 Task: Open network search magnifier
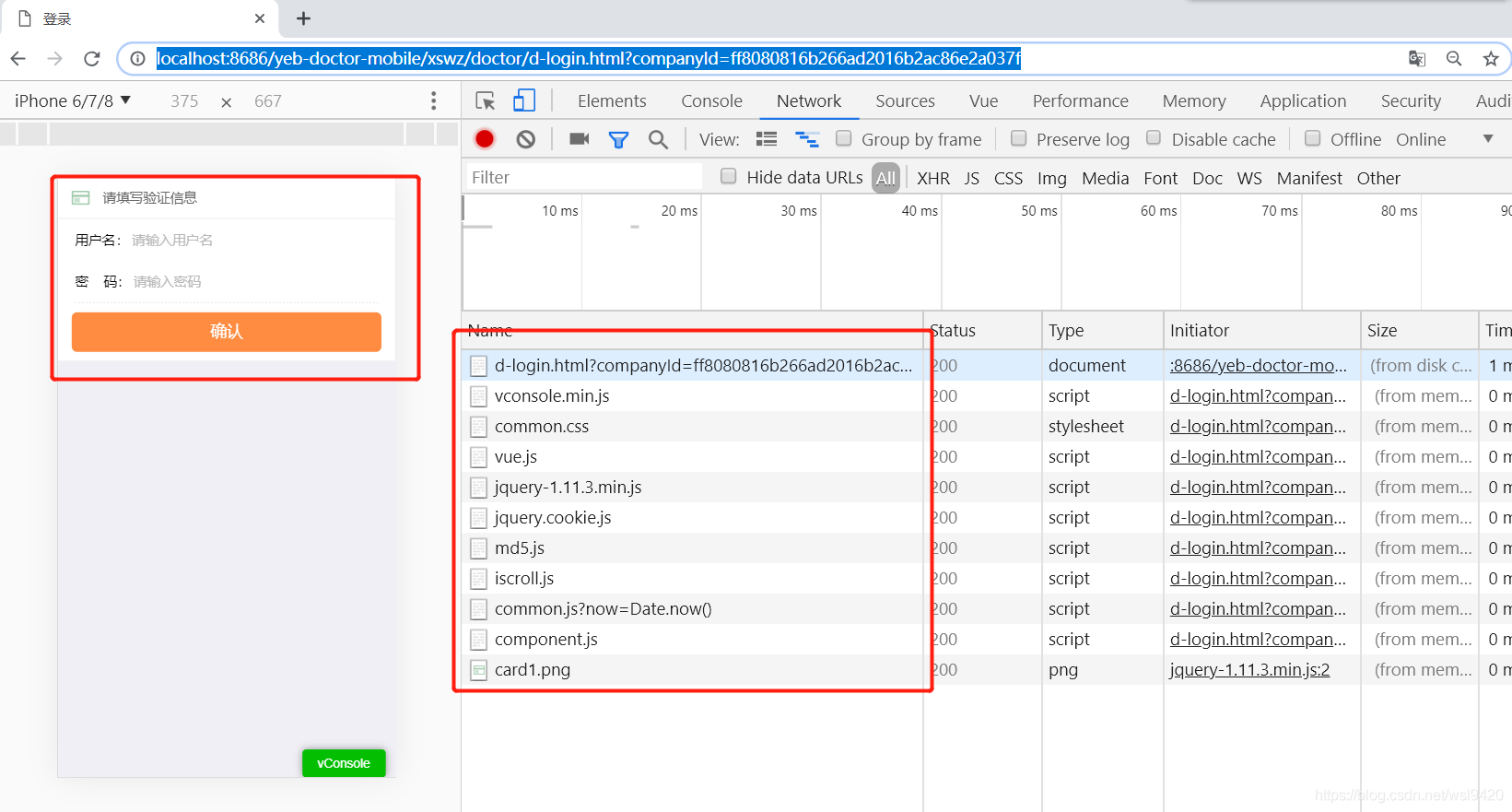point(658,140)
